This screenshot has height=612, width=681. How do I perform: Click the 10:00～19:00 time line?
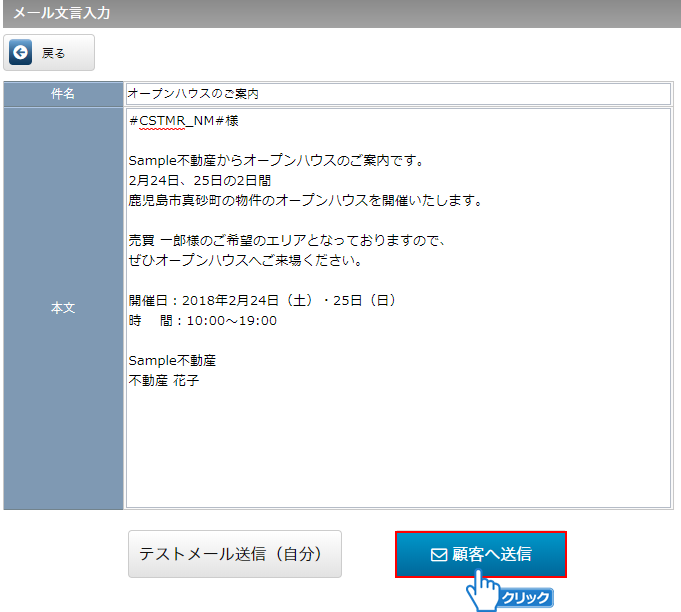coord(203,321)
